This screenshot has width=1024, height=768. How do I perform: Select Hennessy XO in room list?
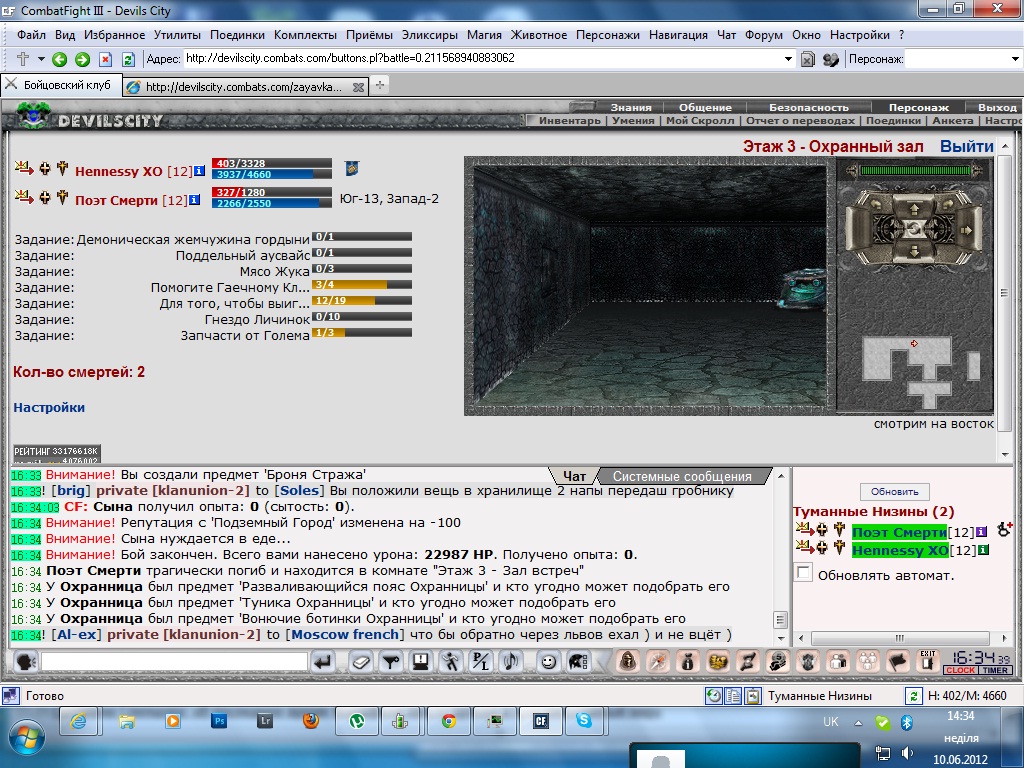tap(900, 551)
